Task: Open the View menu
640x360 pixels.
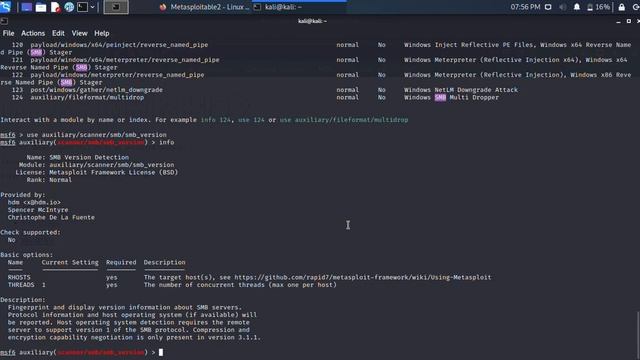Action: pyautogui.click(x=80, y=33)
